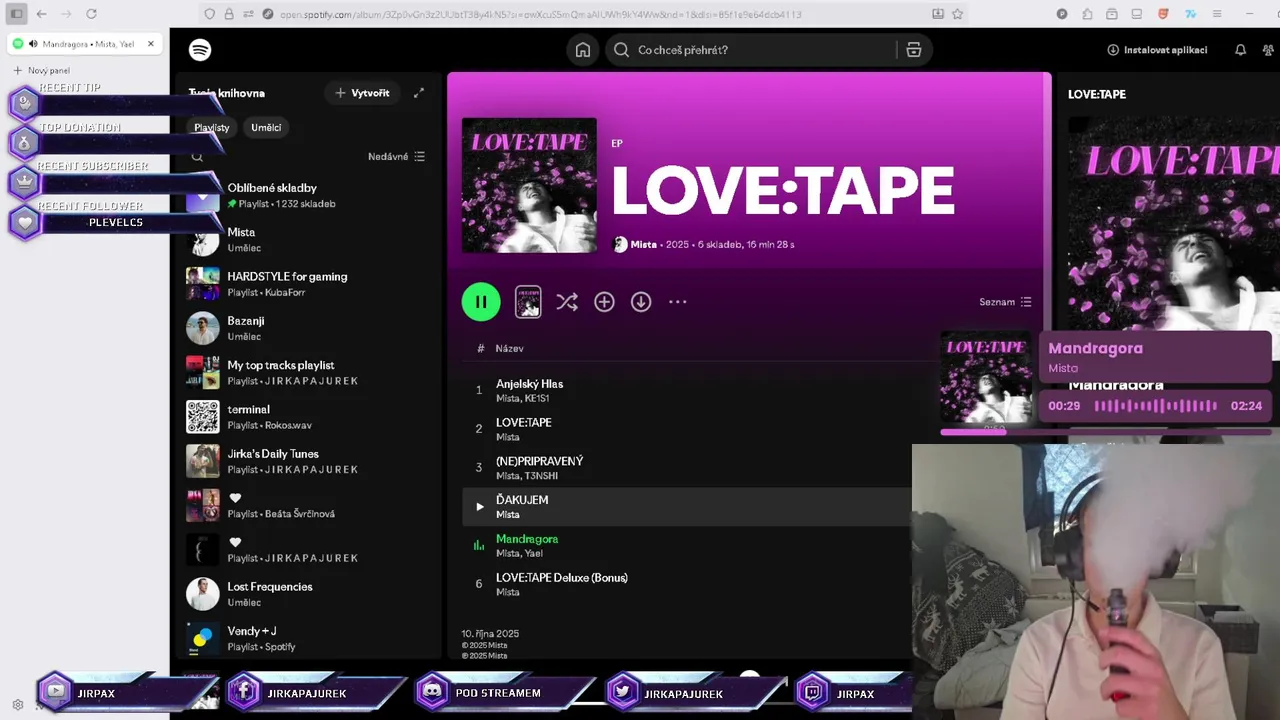Open Jirka's Daily Tunes playlist
Image resolution: width=1280 pixels, height=720 pixels.
(309, 461)
